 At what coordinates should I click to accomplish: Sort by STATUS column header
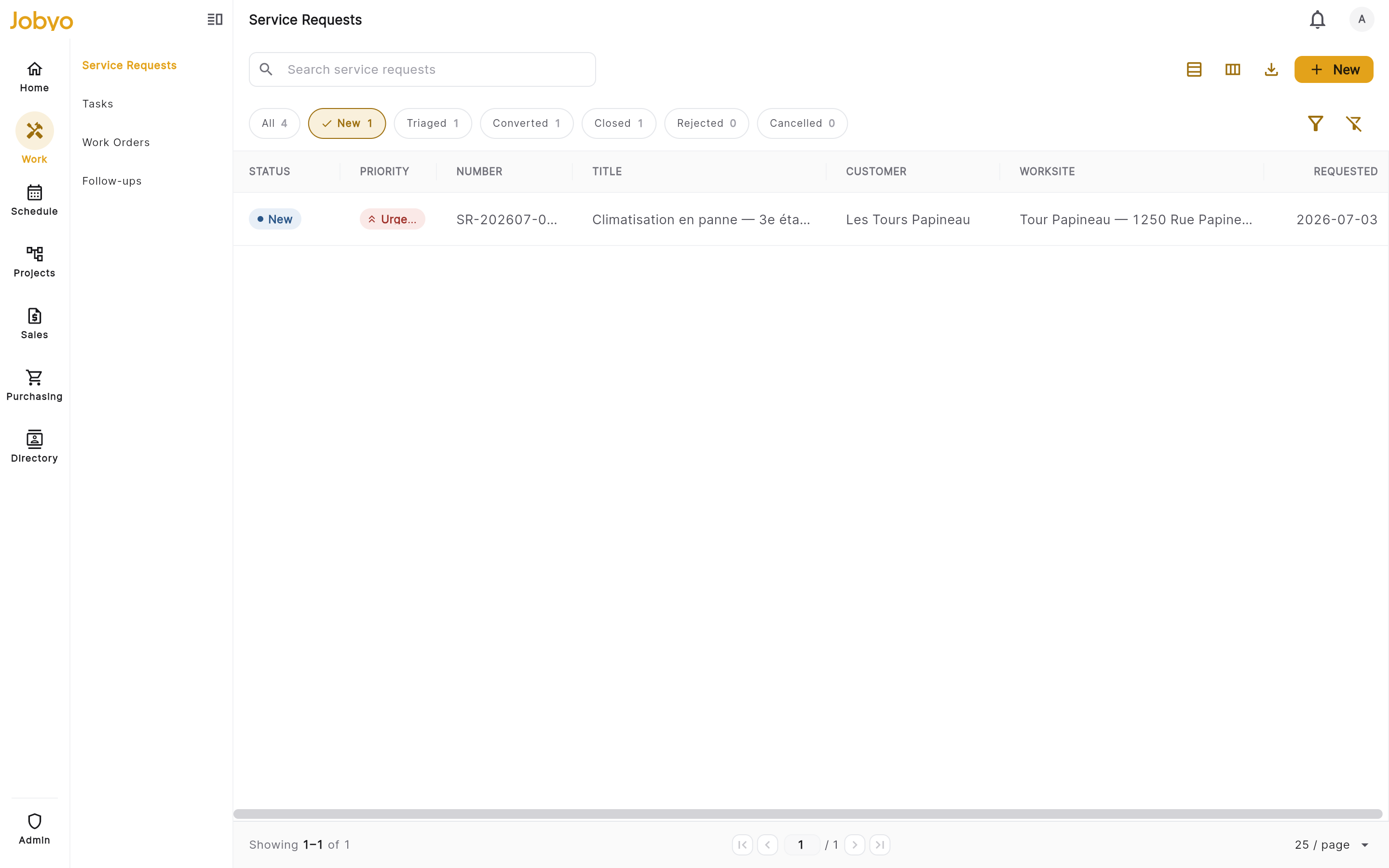click(x=269, y=172)
